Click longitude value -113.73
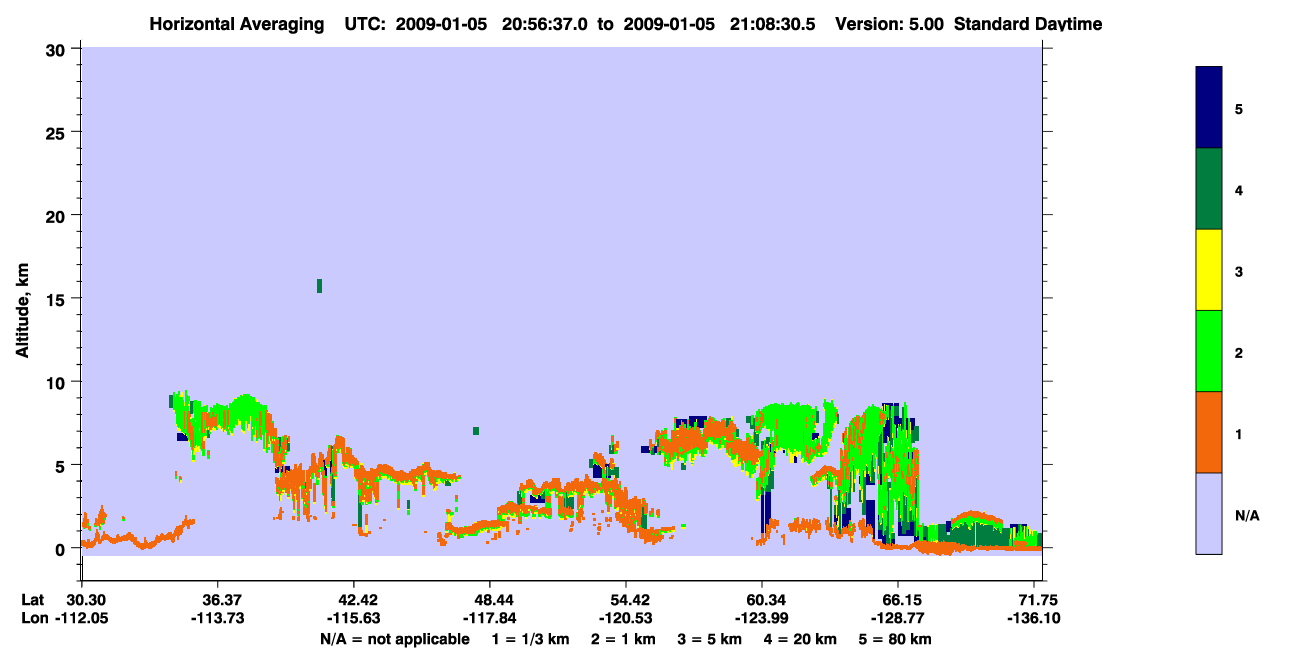The width and height of the screenshot is (1300, 667). click(x=217, y=618)
